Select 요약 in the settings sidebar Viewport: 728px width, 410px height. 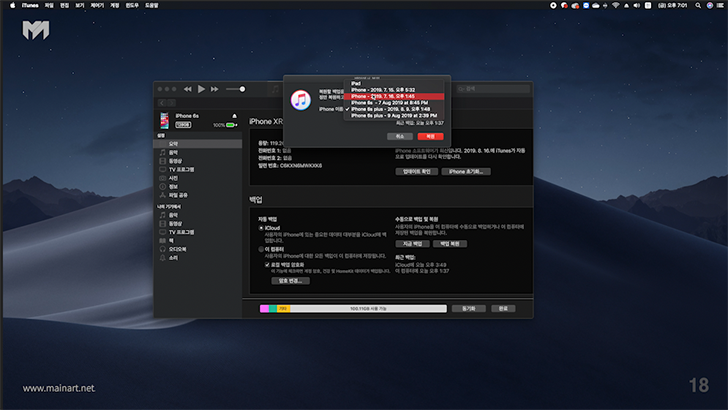(198, 144)
